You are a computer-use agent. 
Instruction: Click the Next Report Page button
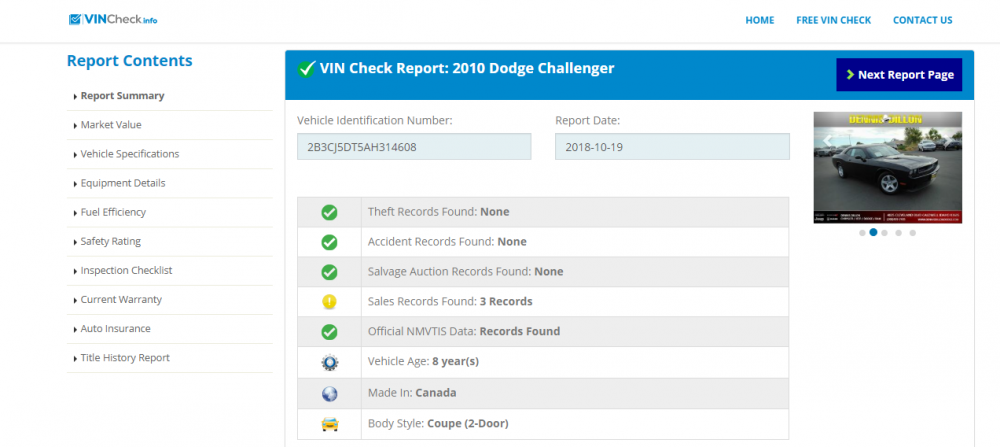pyautogui.click(x=899, y=75)
